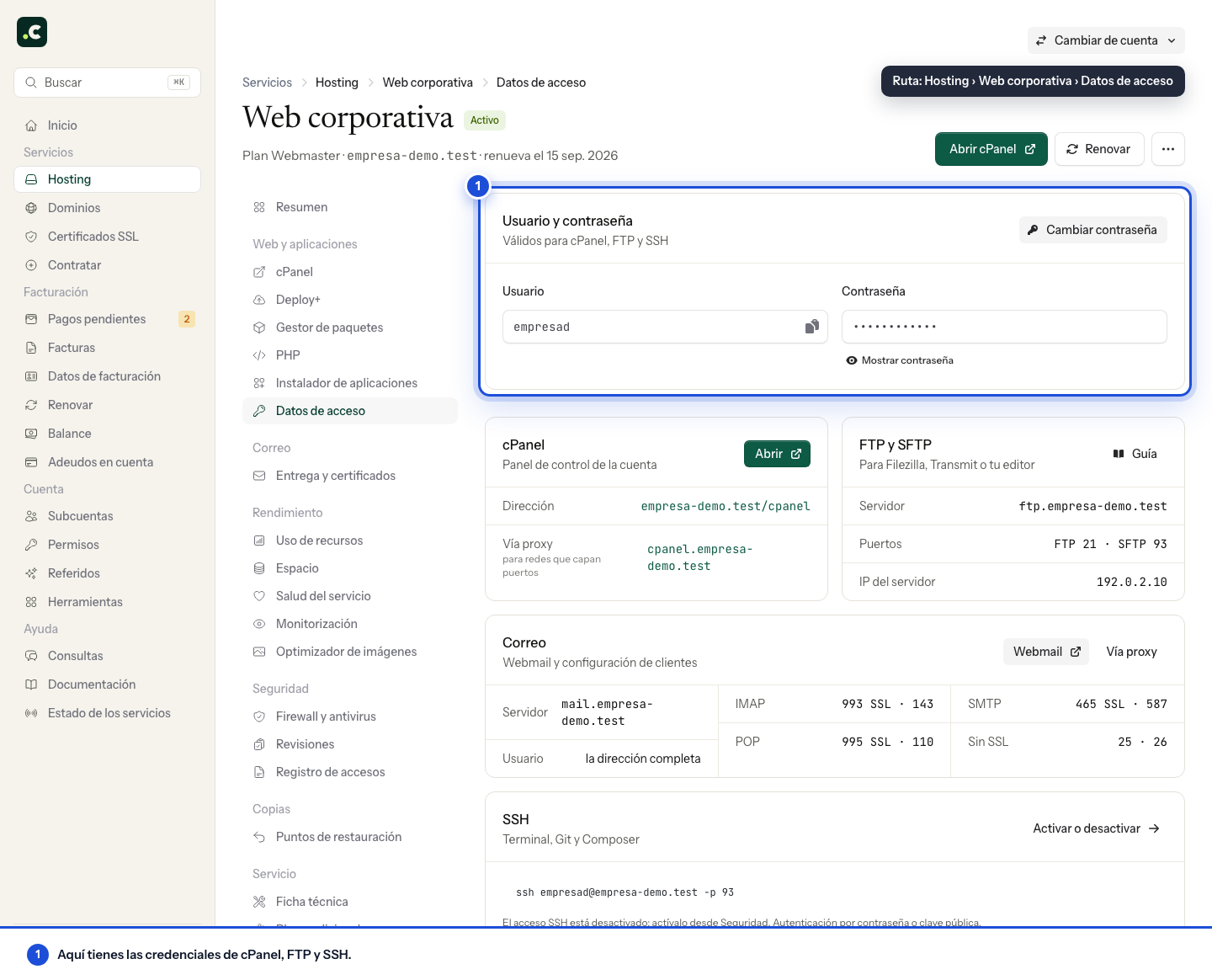Screen dimensions: 1212x980
Task: Open Revisiones in Seguridad section
Action: 350,744
